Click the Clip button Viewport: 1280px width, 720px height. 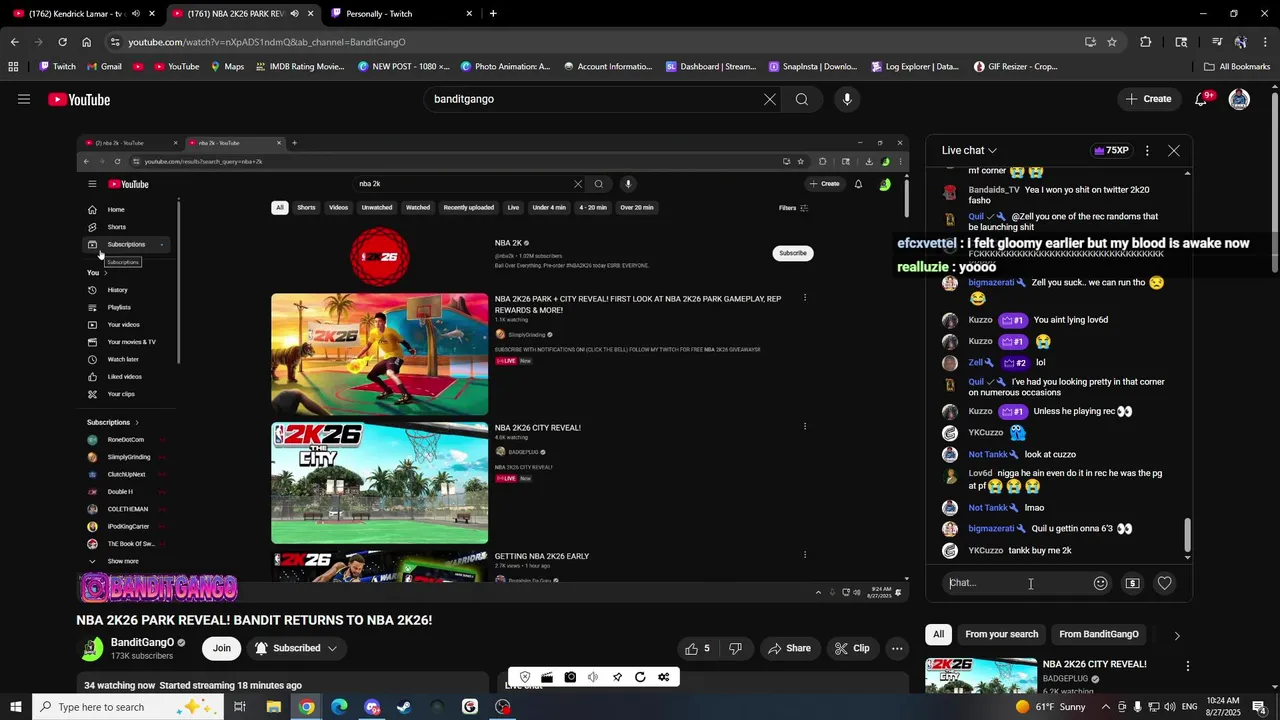pyautogui.click(x=852, y=648)
